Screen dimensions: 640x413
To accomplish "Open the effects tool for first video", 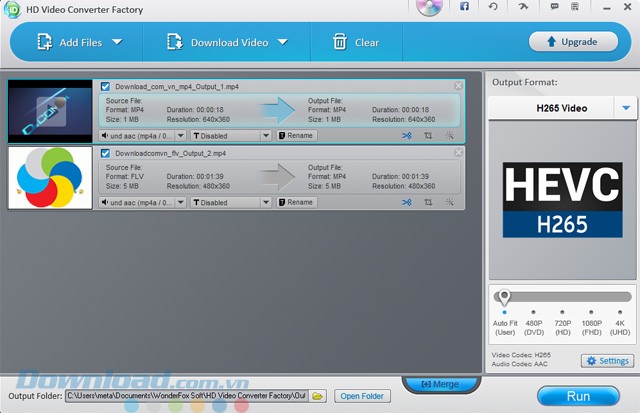I will [x=450, y=135].
